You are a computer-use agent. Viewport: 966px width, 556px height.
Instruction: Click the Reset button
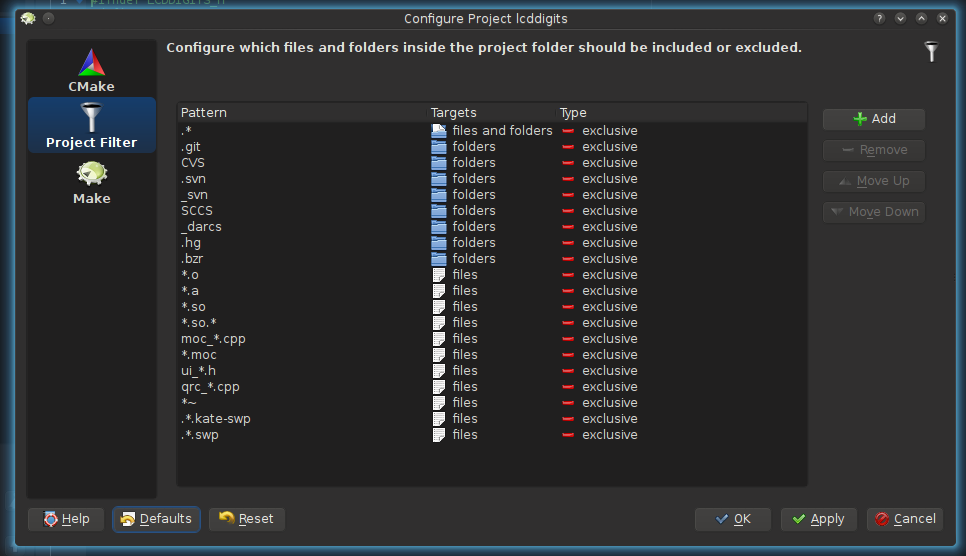click(x=246, y=519)
